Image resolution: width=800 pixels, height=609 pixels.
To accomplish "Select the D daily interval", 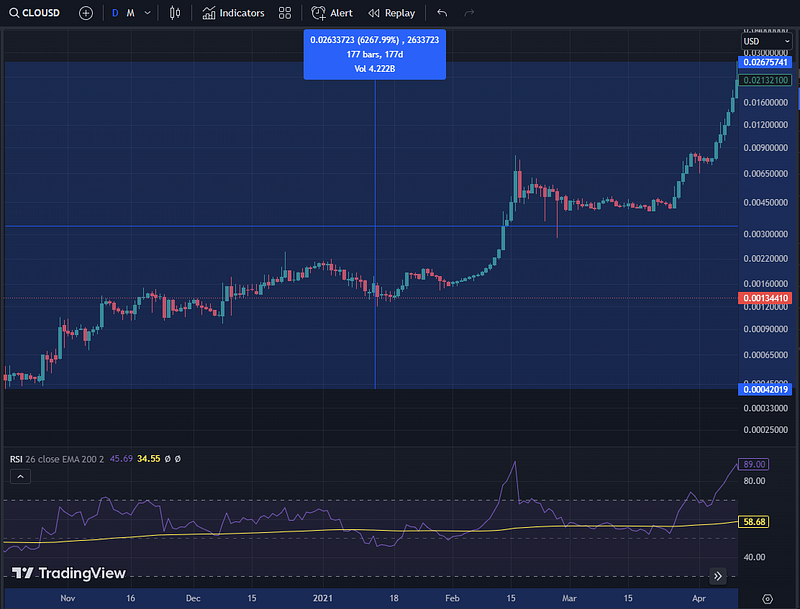I will coord(115,13).
